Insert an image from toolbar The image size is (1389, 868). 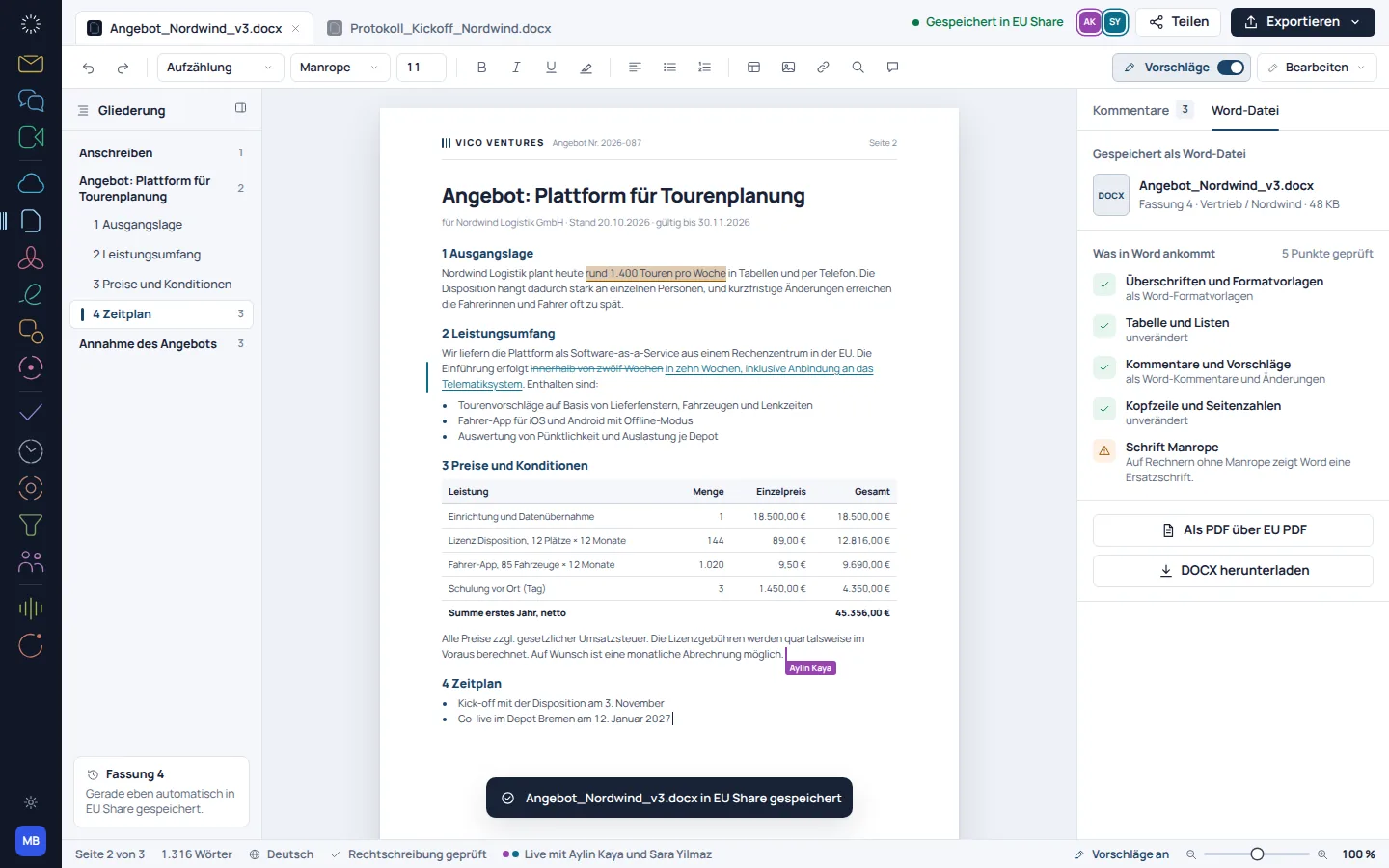coord(788,68)
